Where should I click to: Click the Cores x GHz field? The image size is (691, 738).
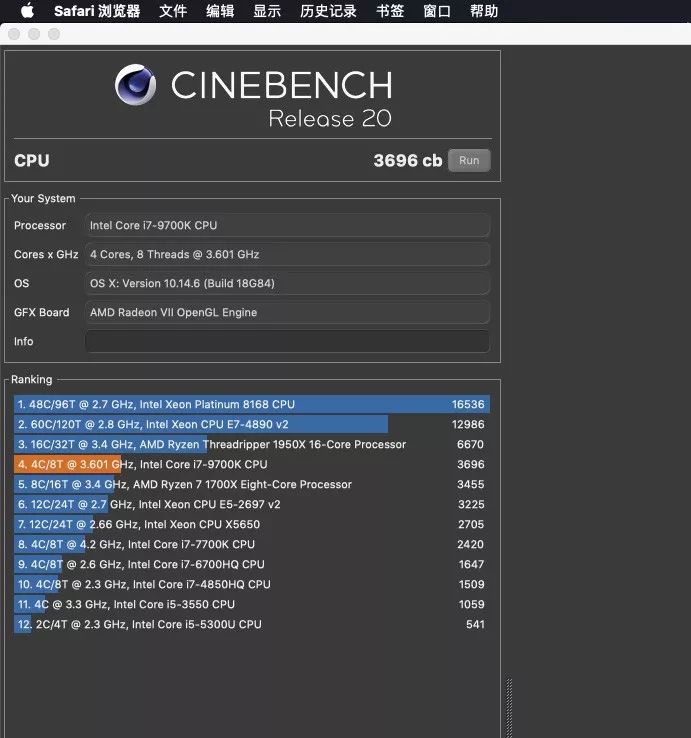pos(287,255)
